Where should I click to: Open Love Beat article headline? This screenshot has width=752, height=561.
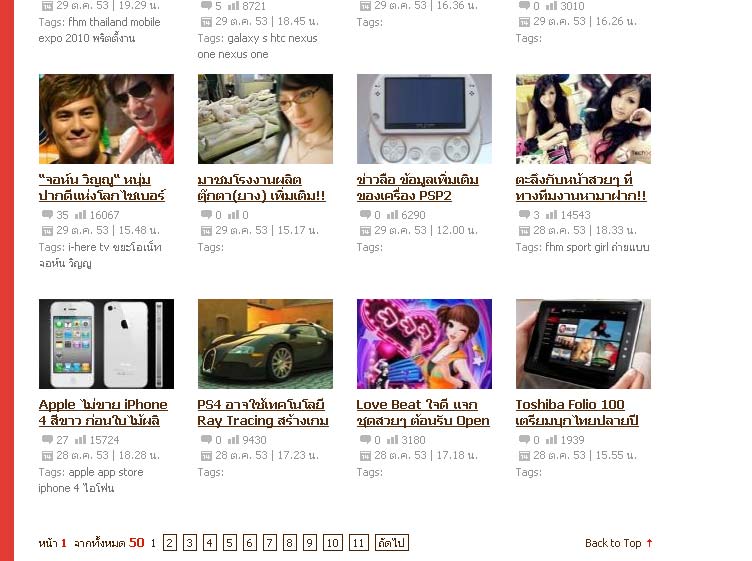(x=423, y=412)
